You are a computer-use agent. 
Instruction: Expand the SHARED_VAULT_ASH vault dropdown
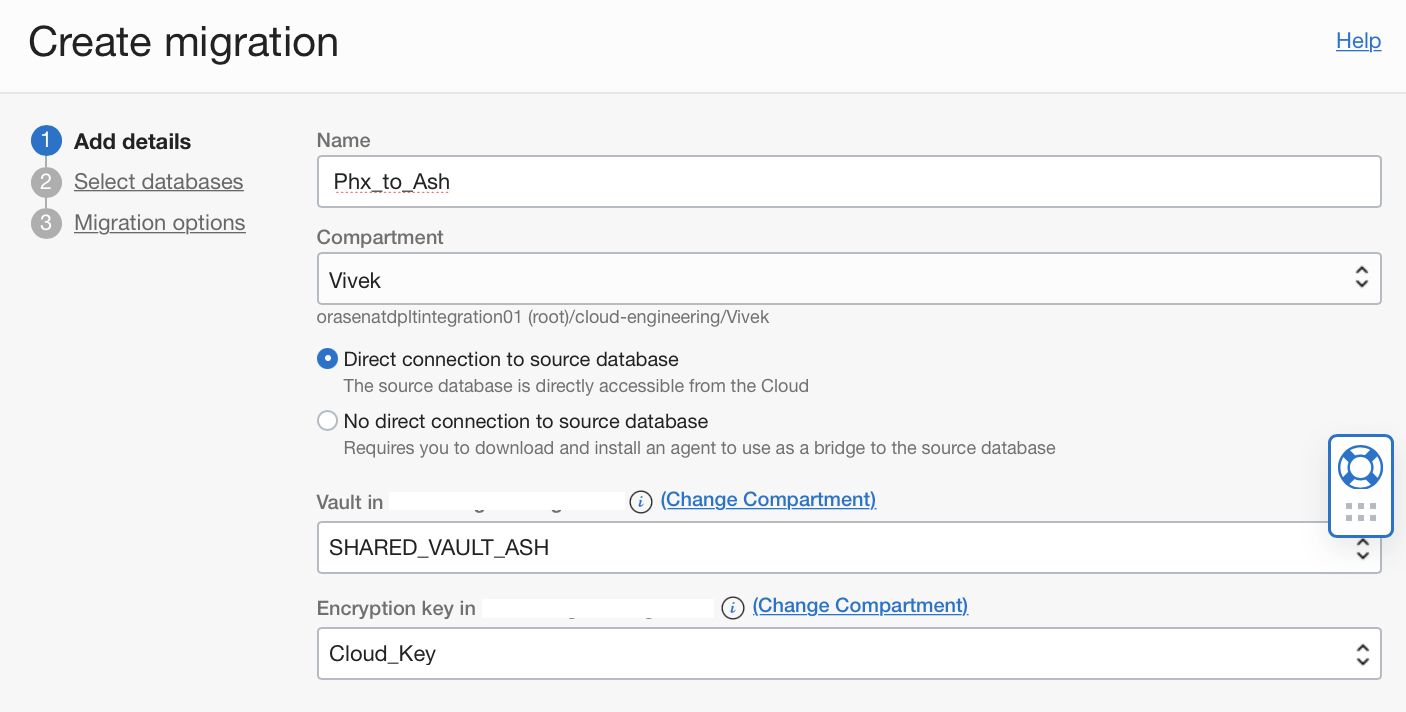[820, 548]
